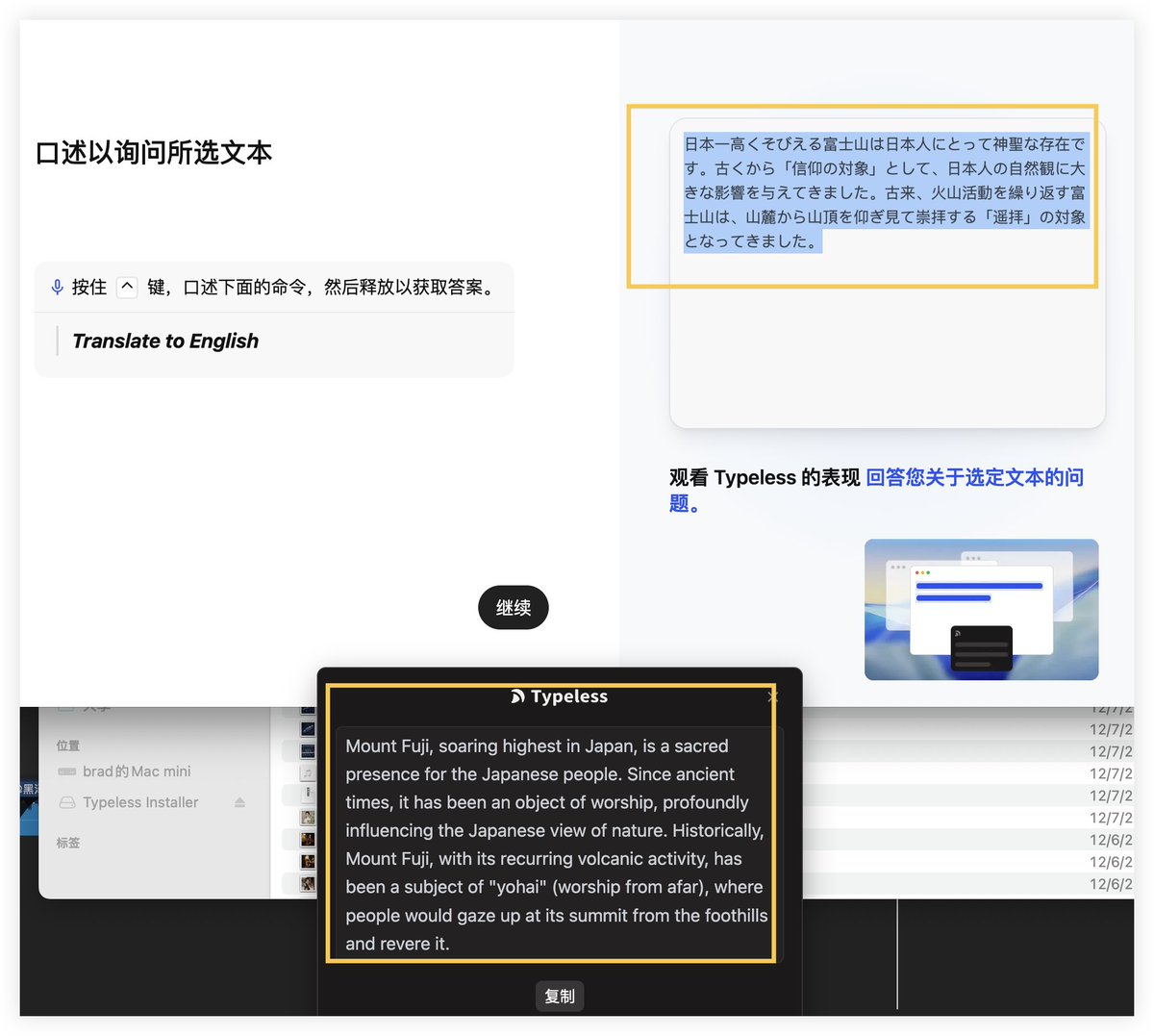Click the 位置 section header in Finder

click(68, 745)
